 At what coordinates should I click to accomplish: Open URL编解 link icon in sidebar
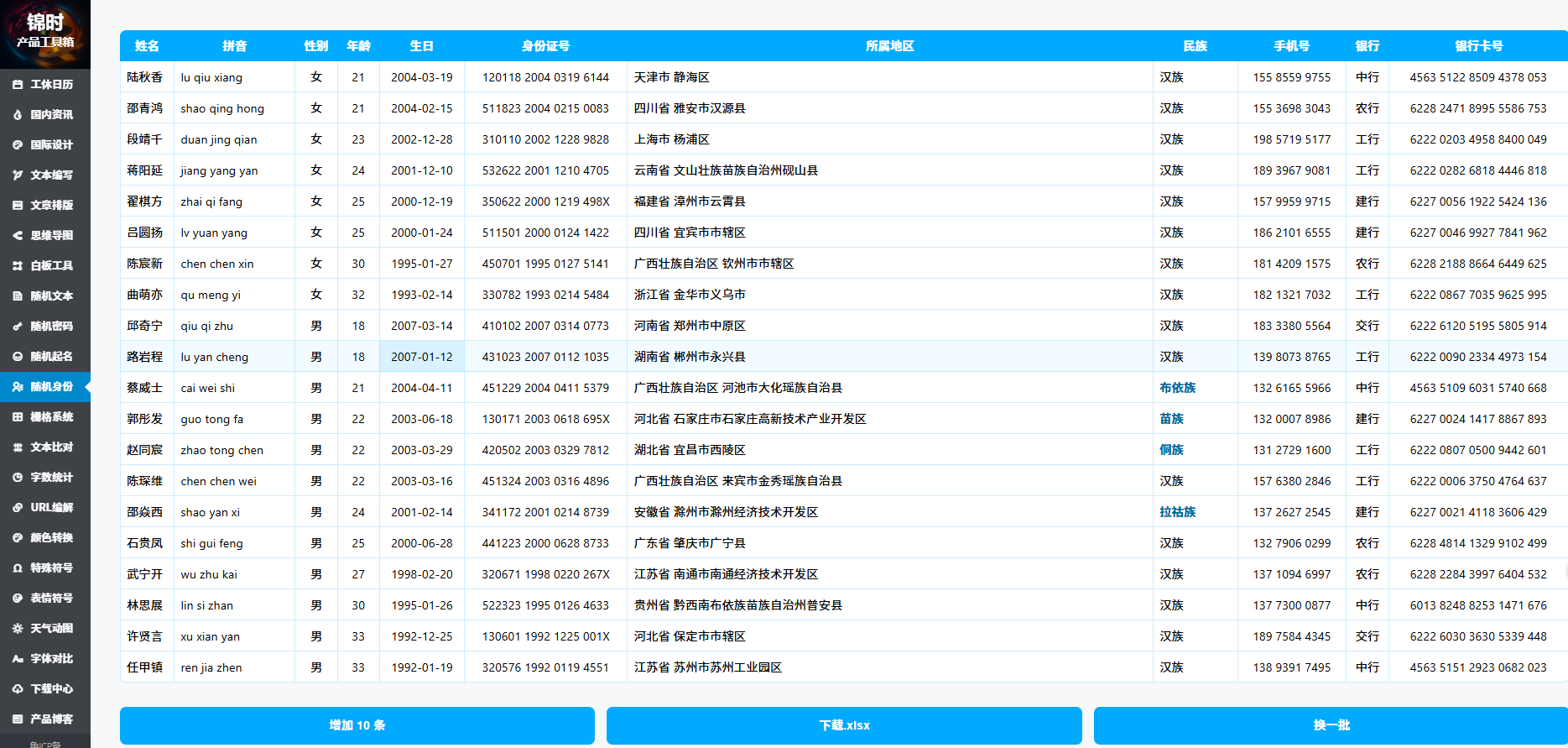[18, 508]
